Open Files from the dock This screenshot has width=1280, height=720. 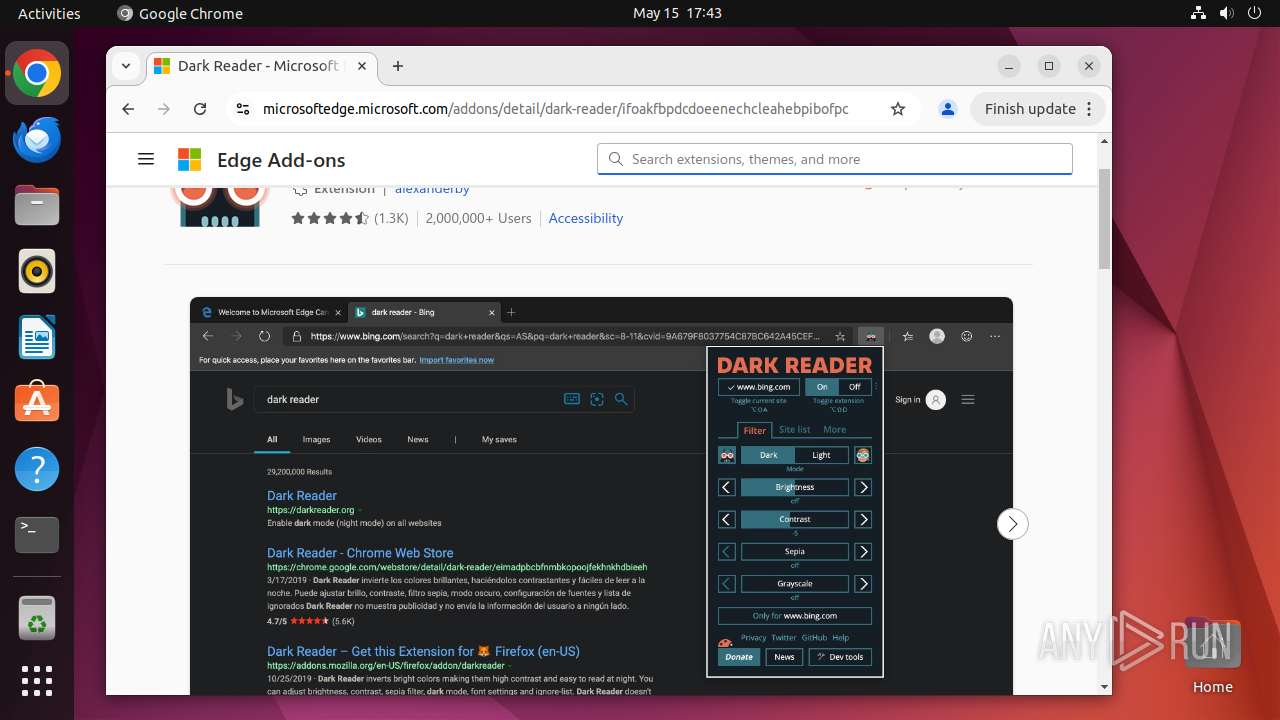point(37,206)
